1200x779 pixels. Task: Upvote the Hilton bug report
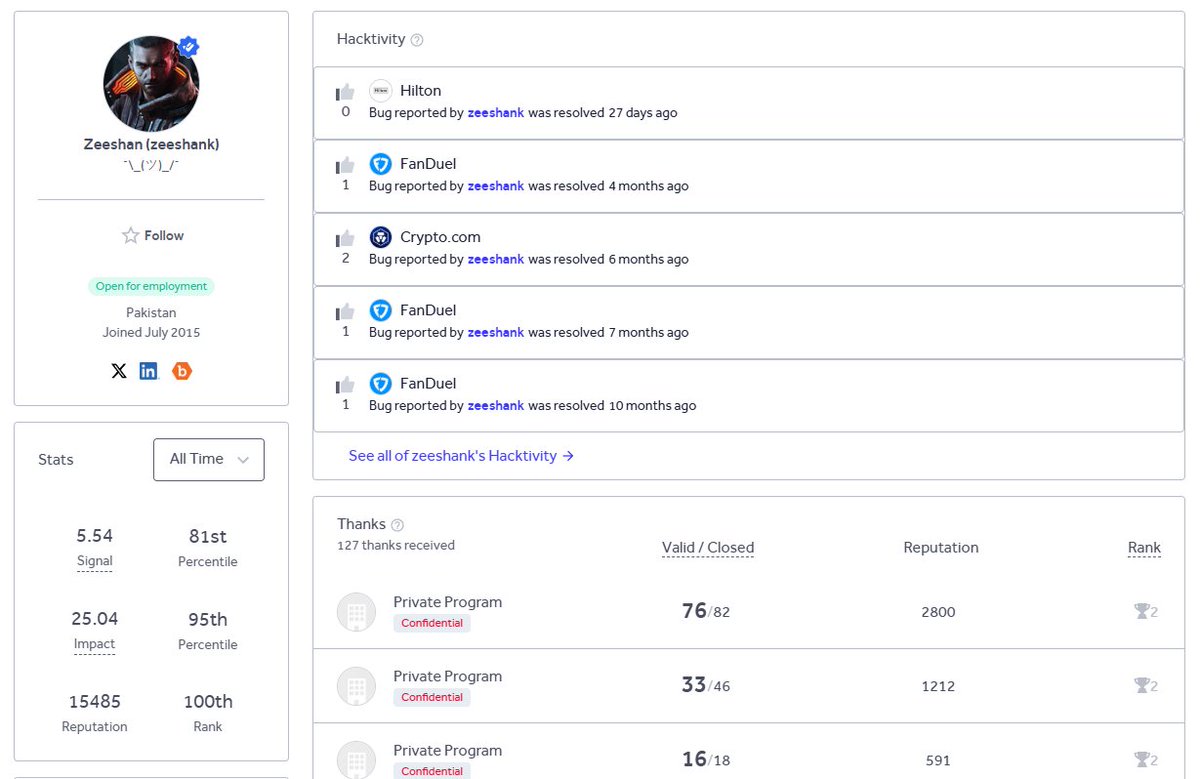pyautogui.click(x=346, y=93)
